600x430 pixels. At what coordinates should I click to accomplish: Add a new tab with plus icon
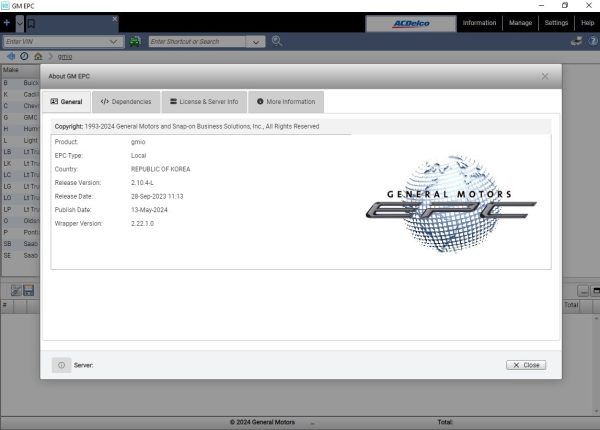pos(7,23)
